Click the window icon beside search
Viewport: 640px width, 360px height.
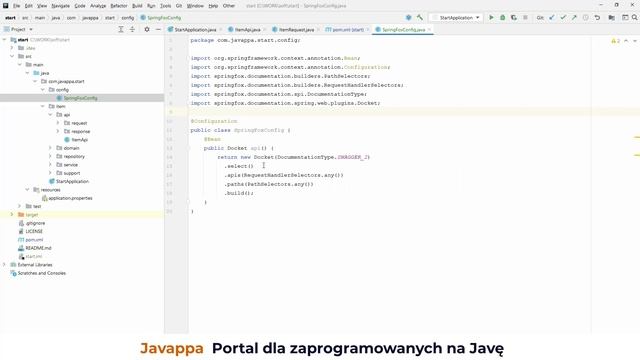[625, 18]
